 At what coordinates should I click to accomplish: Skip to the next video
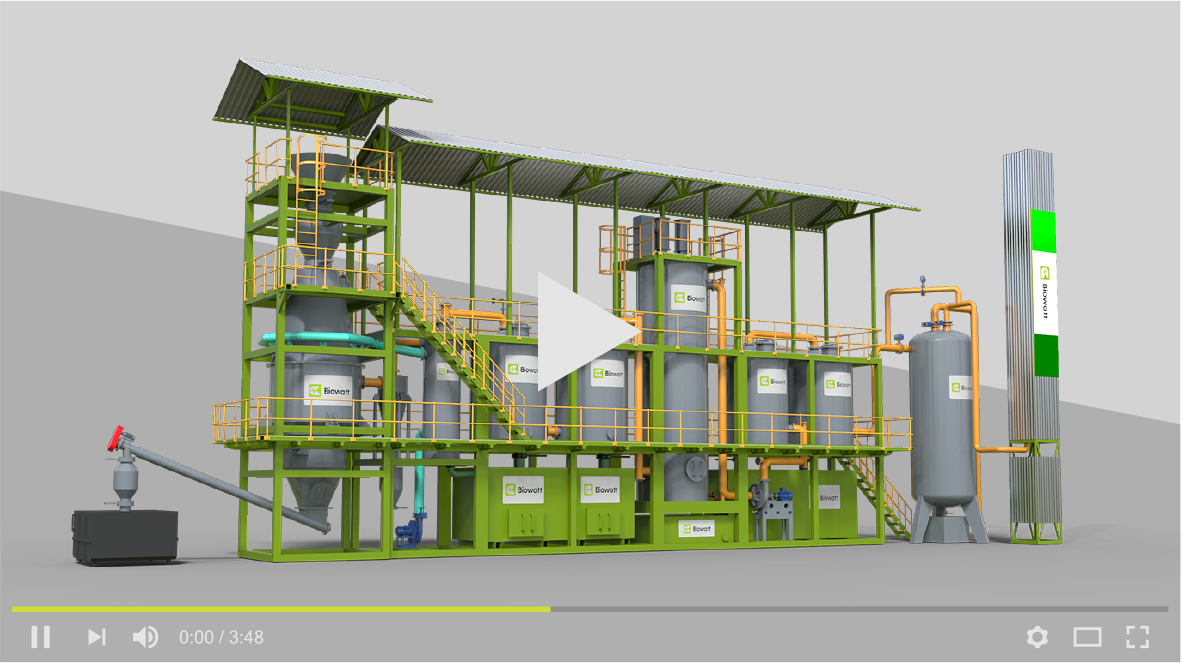pyautogui.click(x=96, y=637)
